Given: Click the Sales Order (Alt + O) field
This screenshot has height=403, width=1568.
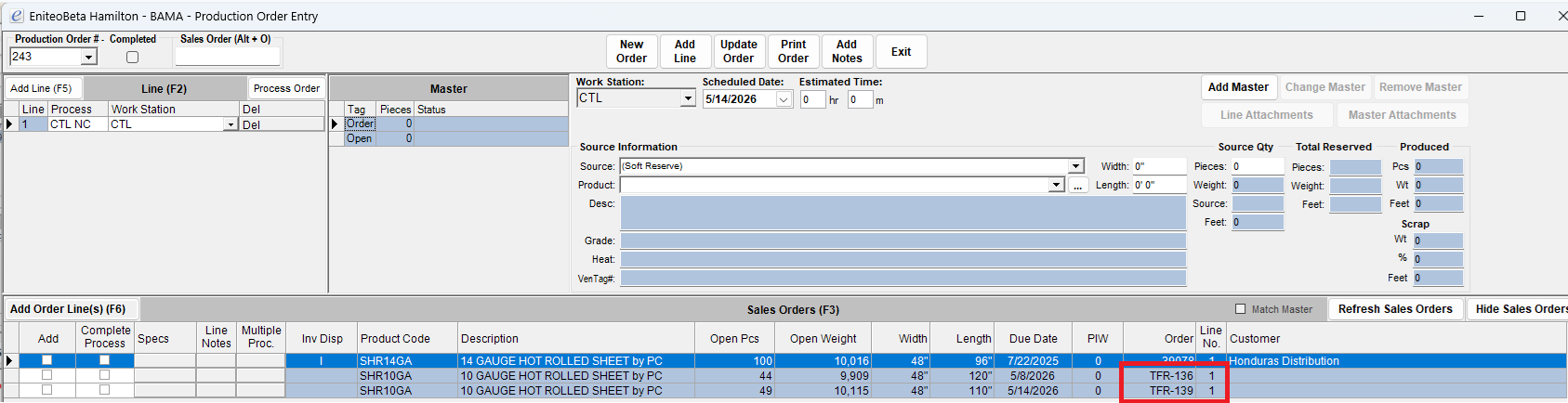Looking at the screenshot, I should click(x=228, y=57).
